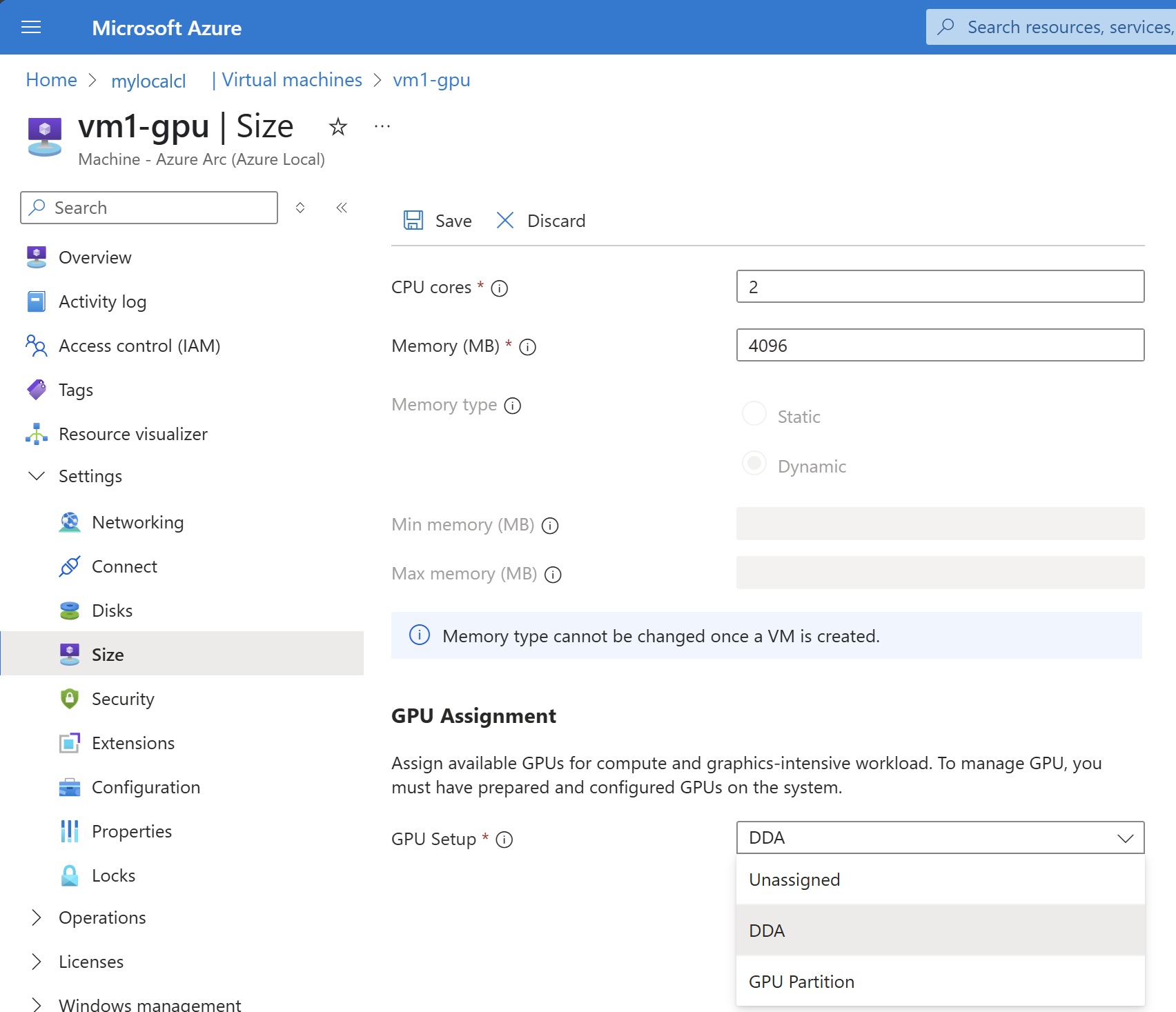
Task: Open Virtual machines breadcrumb link
Action: click(x=291, y=80)
